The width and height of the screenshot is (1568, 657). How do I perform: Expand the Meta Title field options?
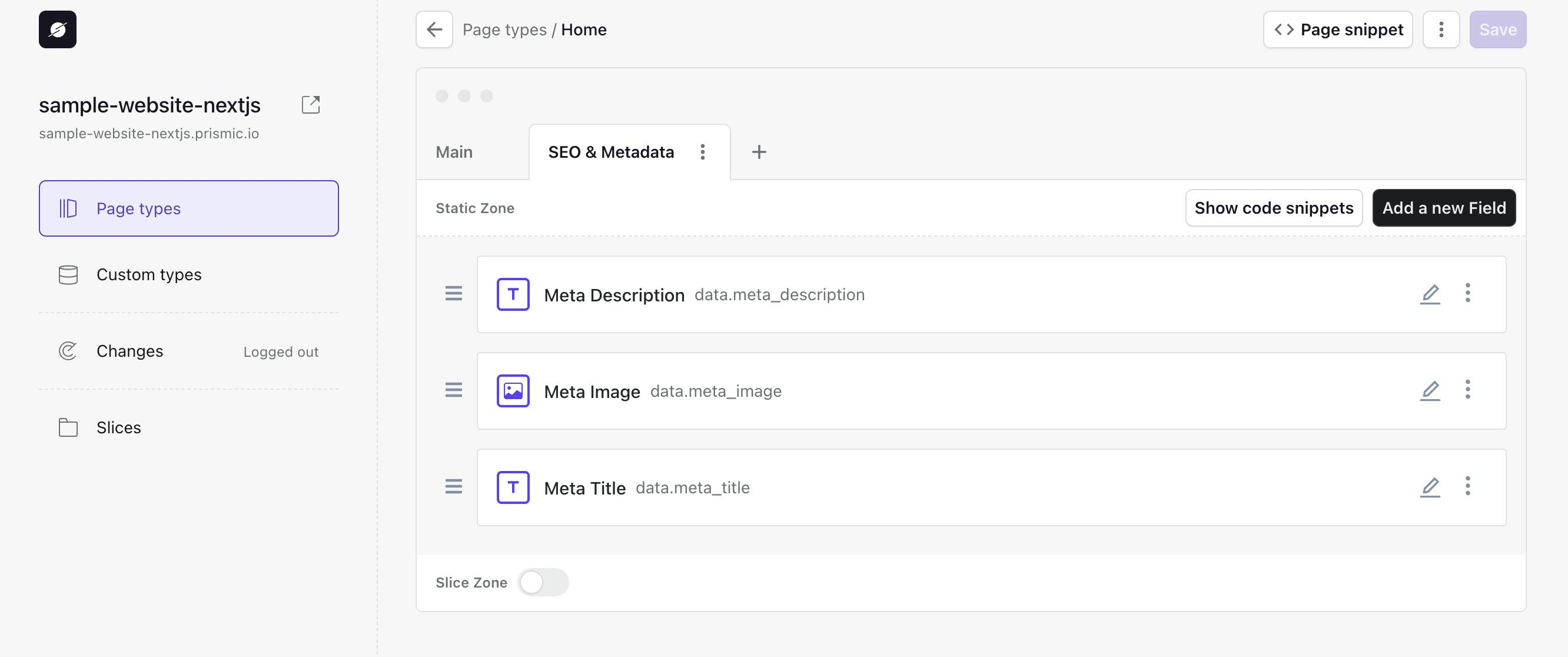1468,486
